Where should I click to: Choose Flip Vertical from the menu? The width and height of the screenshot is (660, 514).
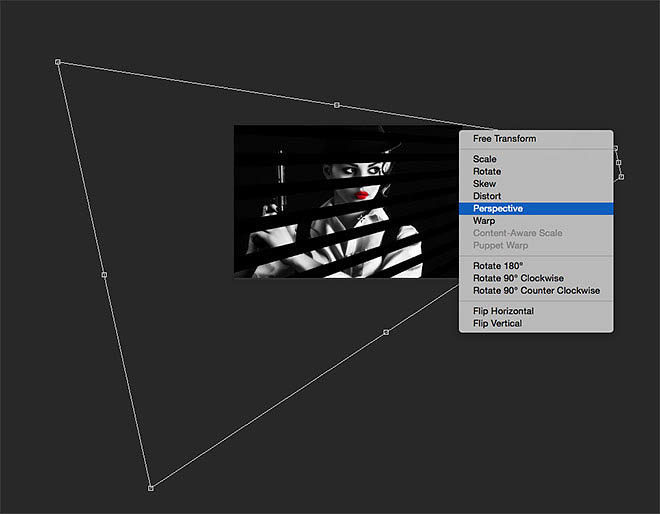[x=497, y=324]
